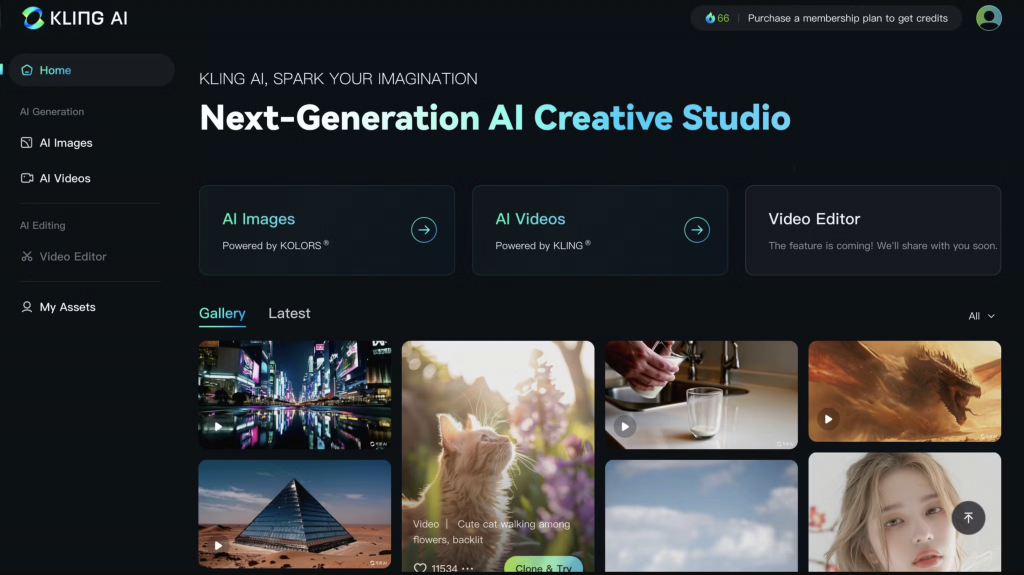Click the Kling AI logo
Viewport: 1024px width, 575px height.
coord(74,18)
